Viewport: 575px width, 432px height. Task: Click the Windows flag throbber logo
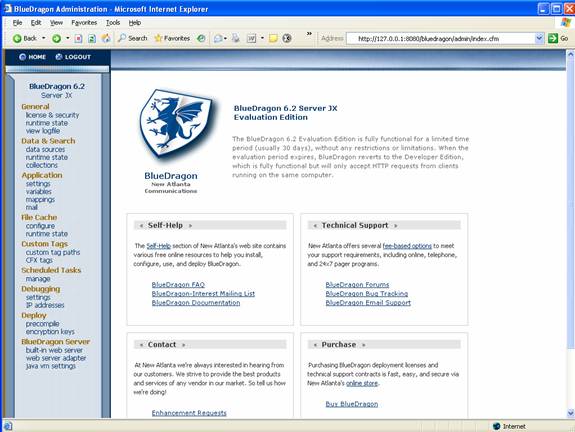(x=566, y=22)
